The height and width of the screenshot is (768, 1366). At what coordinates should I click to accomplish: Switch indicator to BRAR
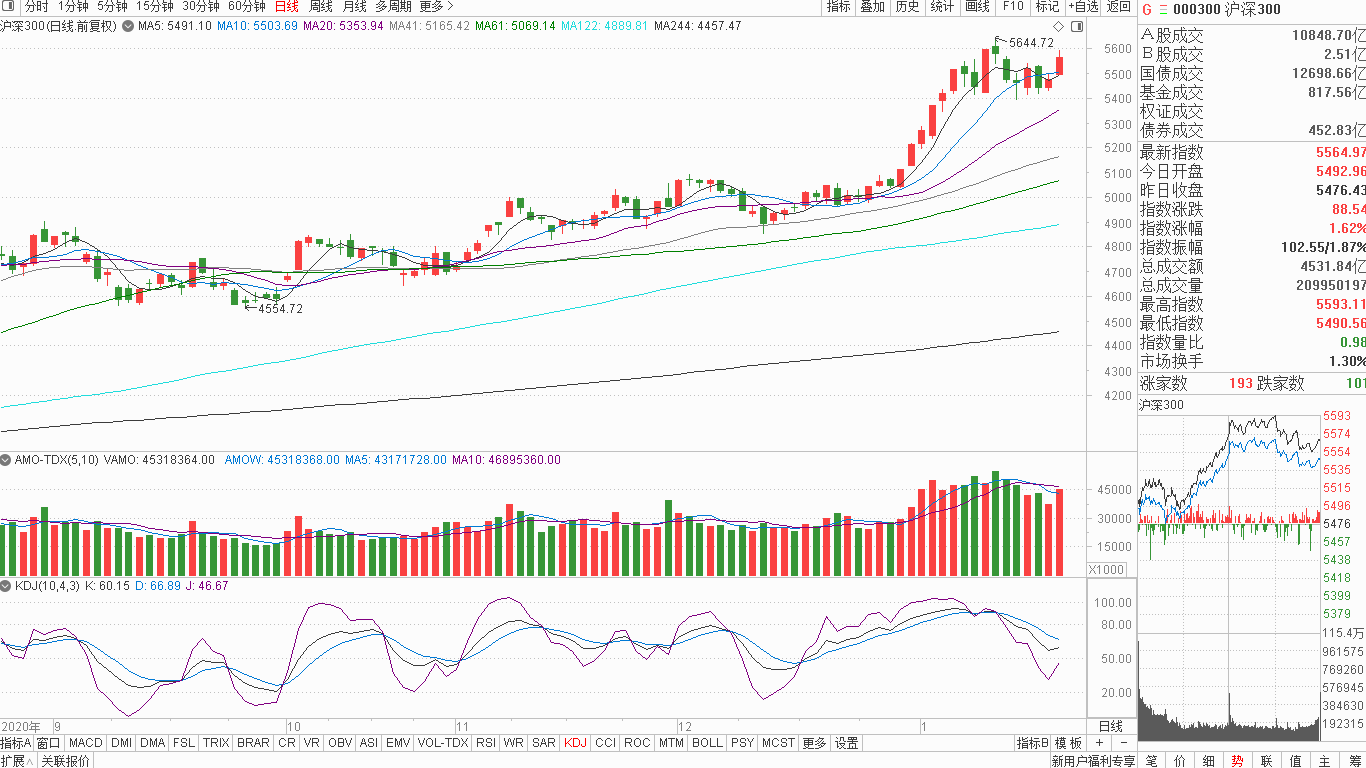pyautogui.click(x=253, y=743)
